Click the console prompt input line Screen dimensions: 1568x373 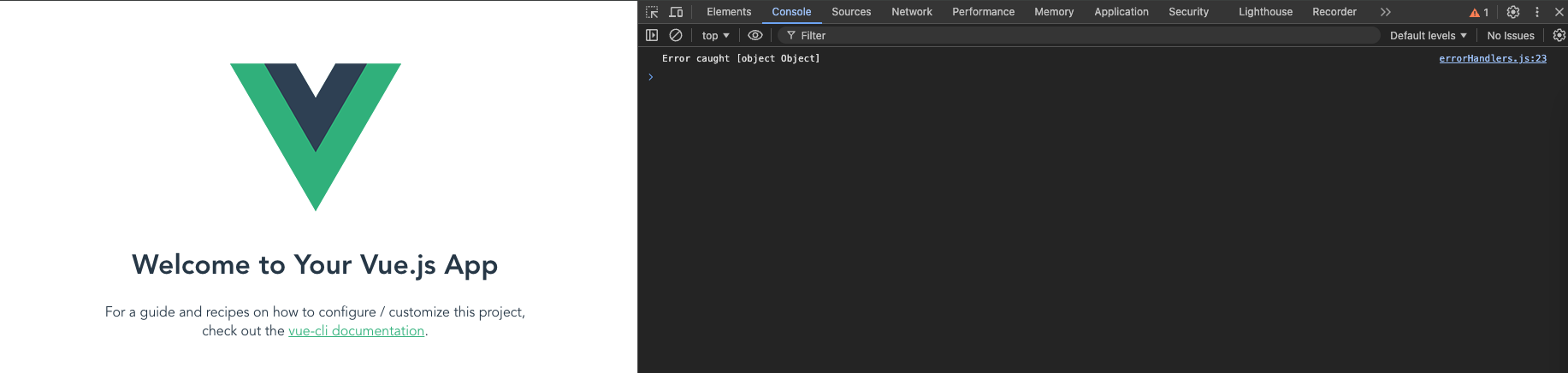point(1104,77)
